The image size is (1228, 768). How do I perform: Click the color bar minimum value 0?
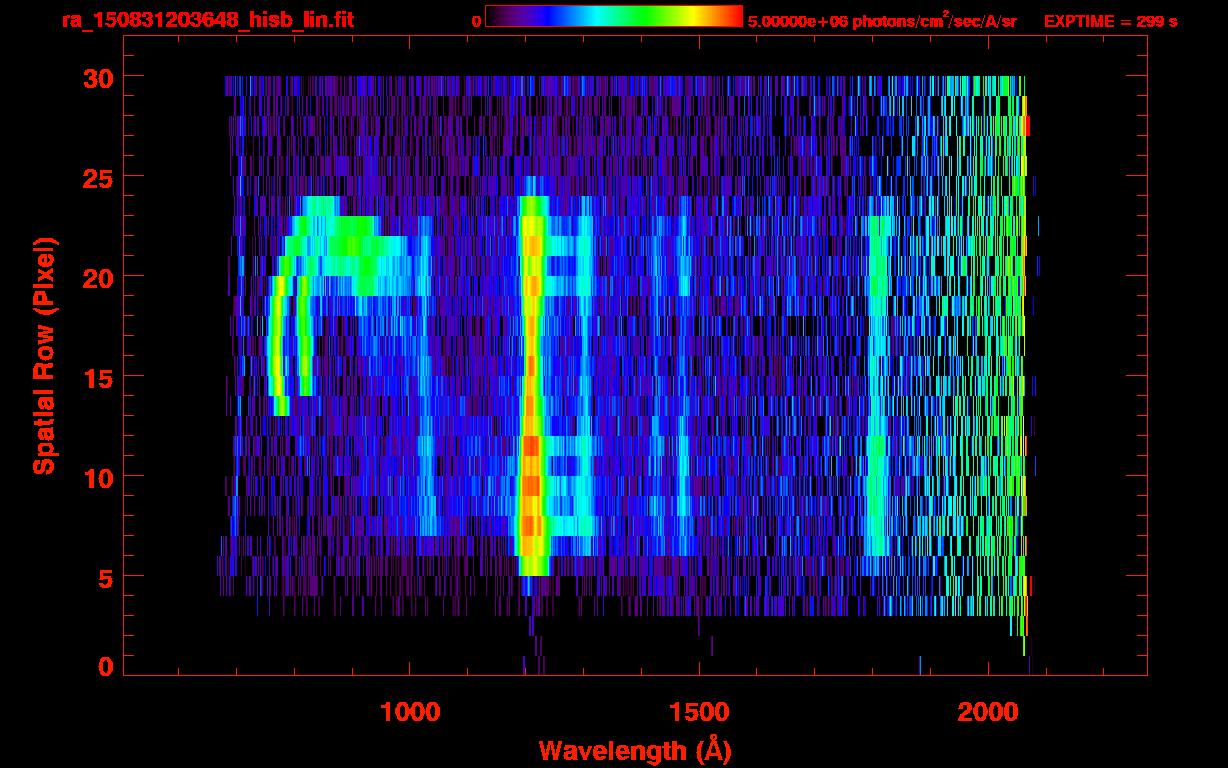tap(476, 21)
